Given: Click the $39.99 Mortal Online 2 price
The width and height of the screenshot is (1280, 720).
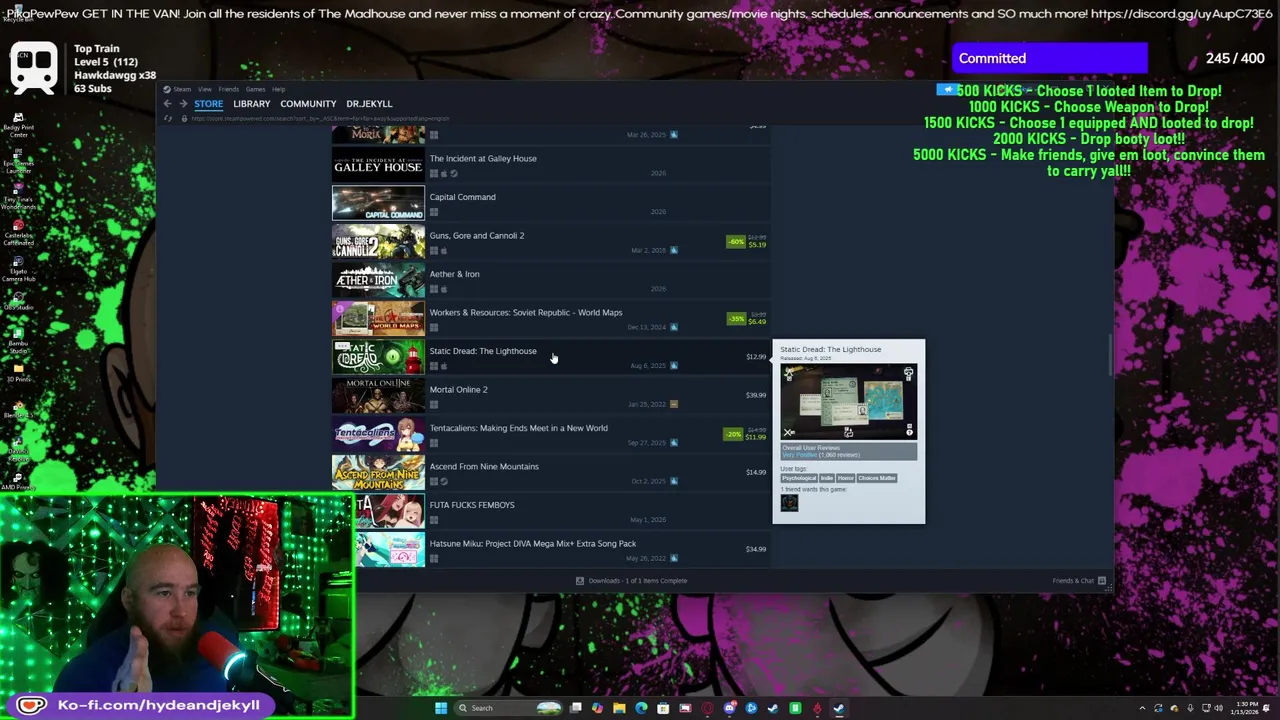Looking at the screenshot, I should 756,395.
